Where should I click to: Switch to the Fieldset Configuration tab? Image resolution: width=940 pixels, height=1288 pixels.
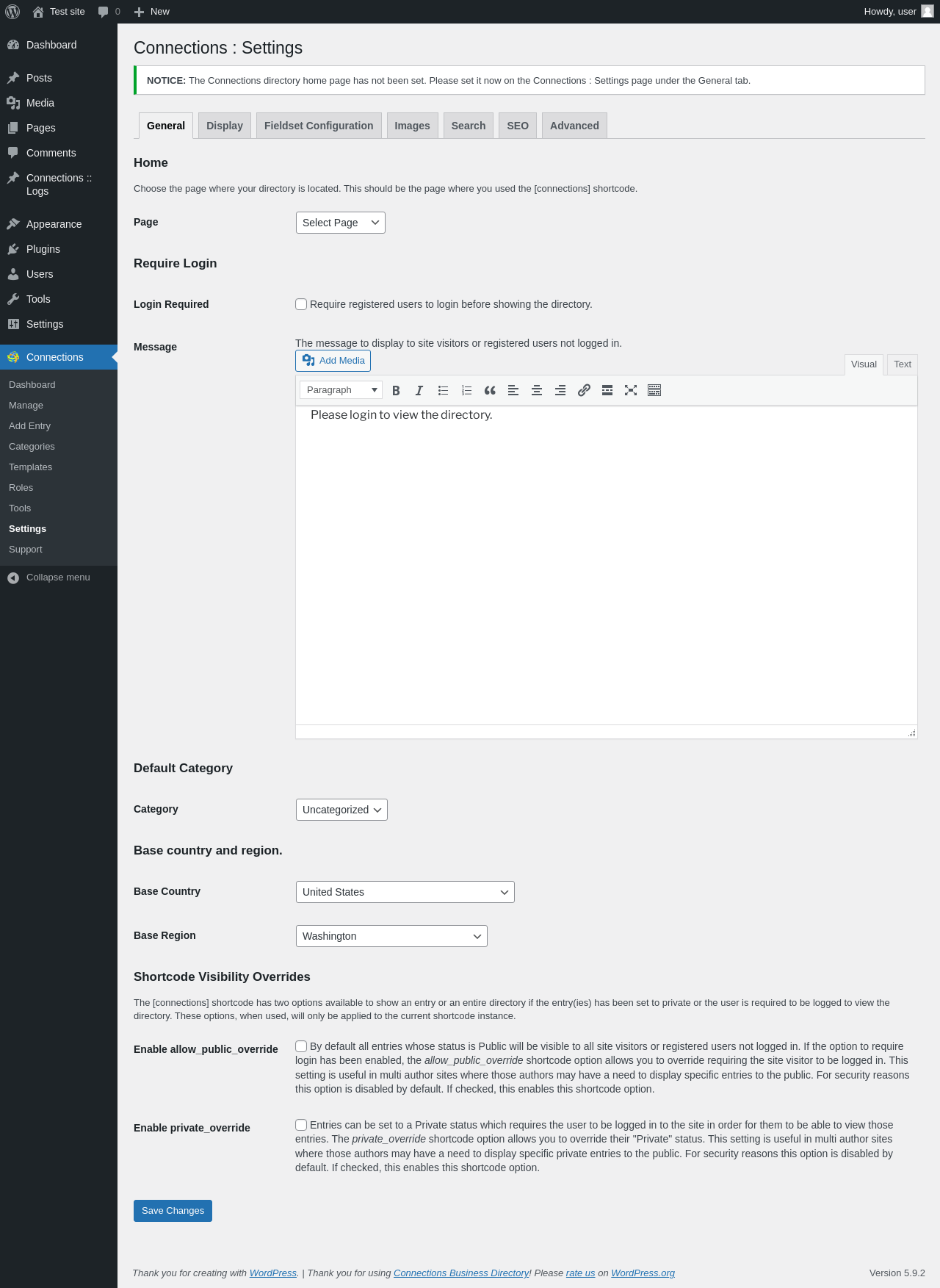point(319,126)
